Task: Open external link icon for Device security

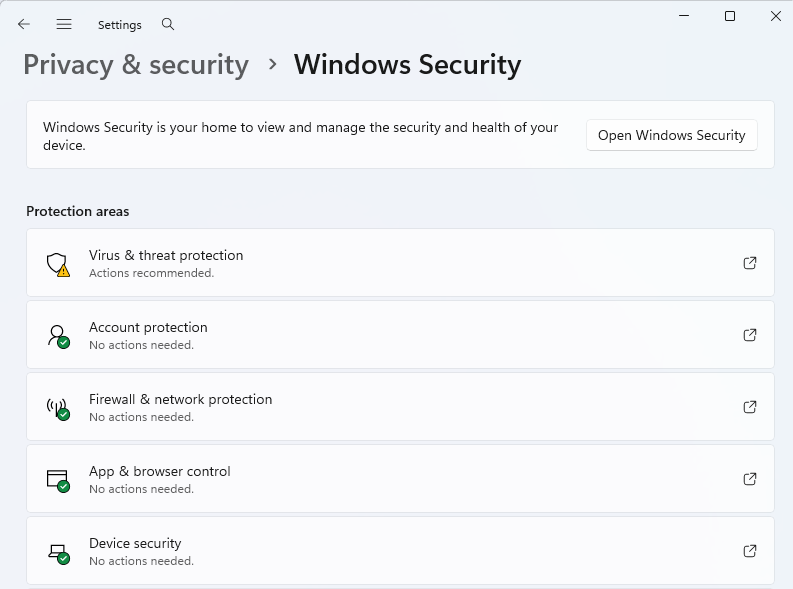Action: [750, 551]
